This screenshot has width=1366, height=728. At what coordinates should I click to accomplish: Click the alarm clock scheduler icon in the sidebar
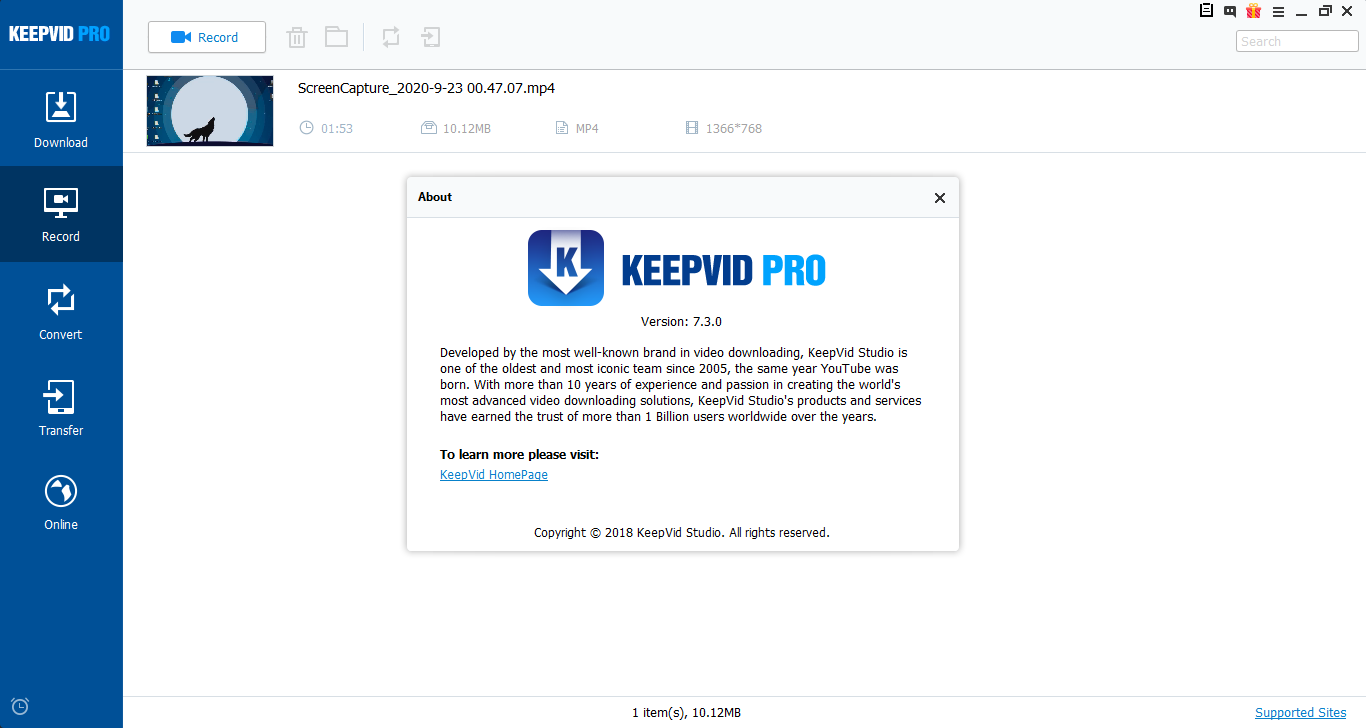tap(19, 706)
